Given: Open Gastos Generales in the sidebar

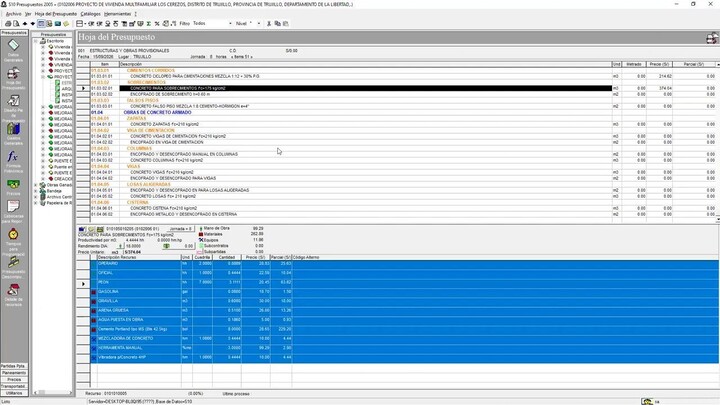Looking at the screenshot, I should pos(13,134).
